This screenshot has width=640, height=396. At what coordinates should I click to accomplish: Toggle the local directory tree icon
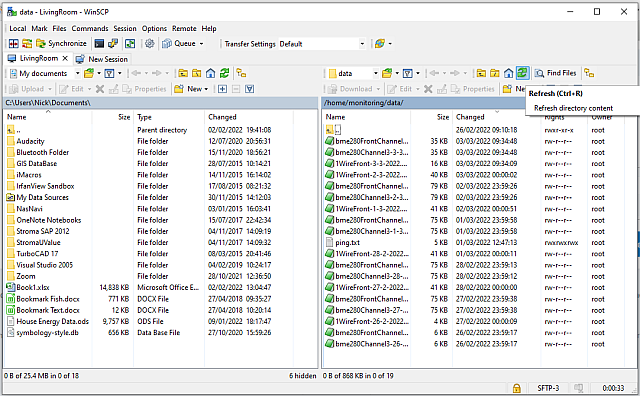point(241,73)
